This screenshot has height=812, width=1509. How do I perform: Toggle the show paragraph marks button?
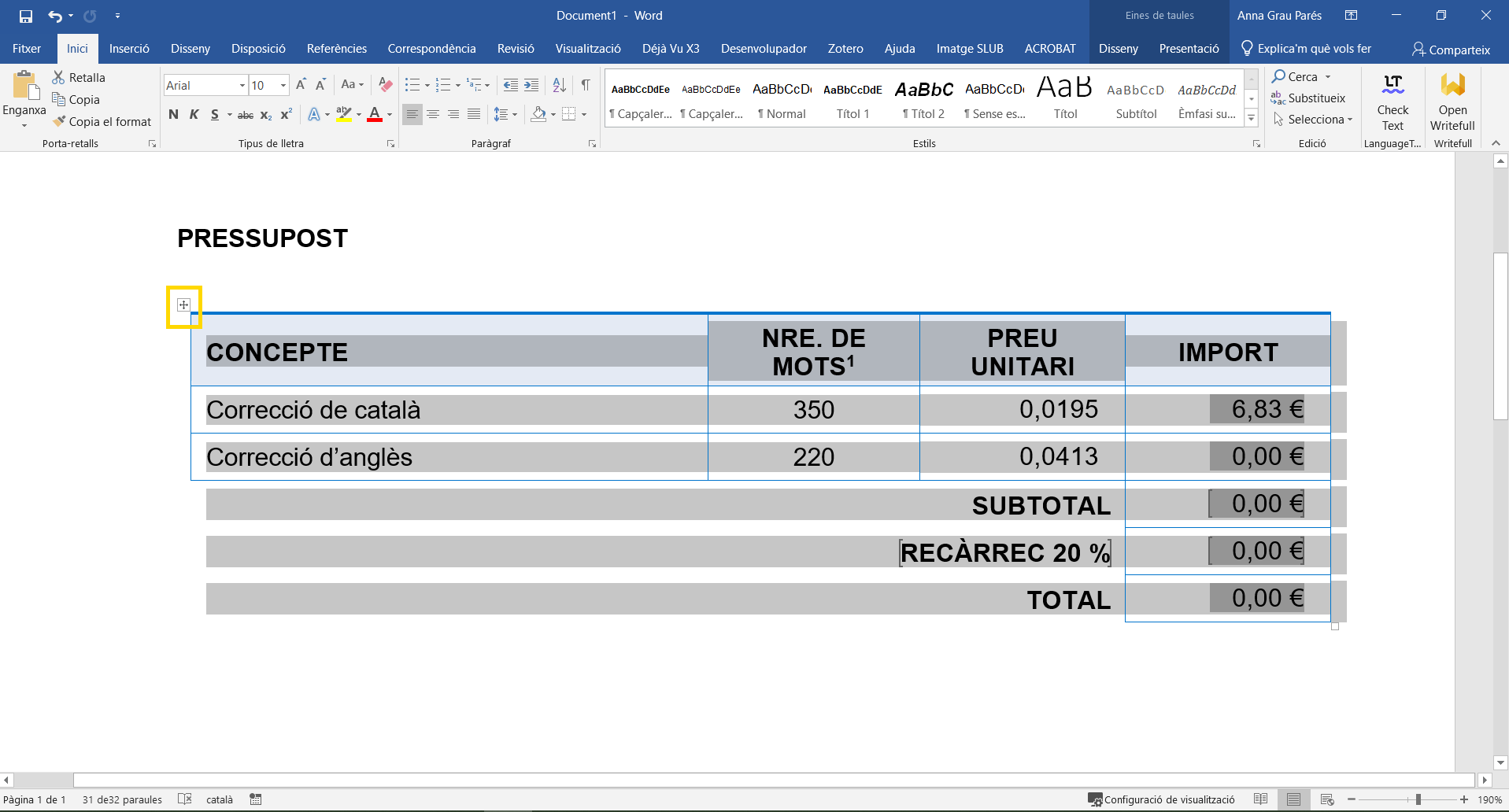click(x=586, y=85)
